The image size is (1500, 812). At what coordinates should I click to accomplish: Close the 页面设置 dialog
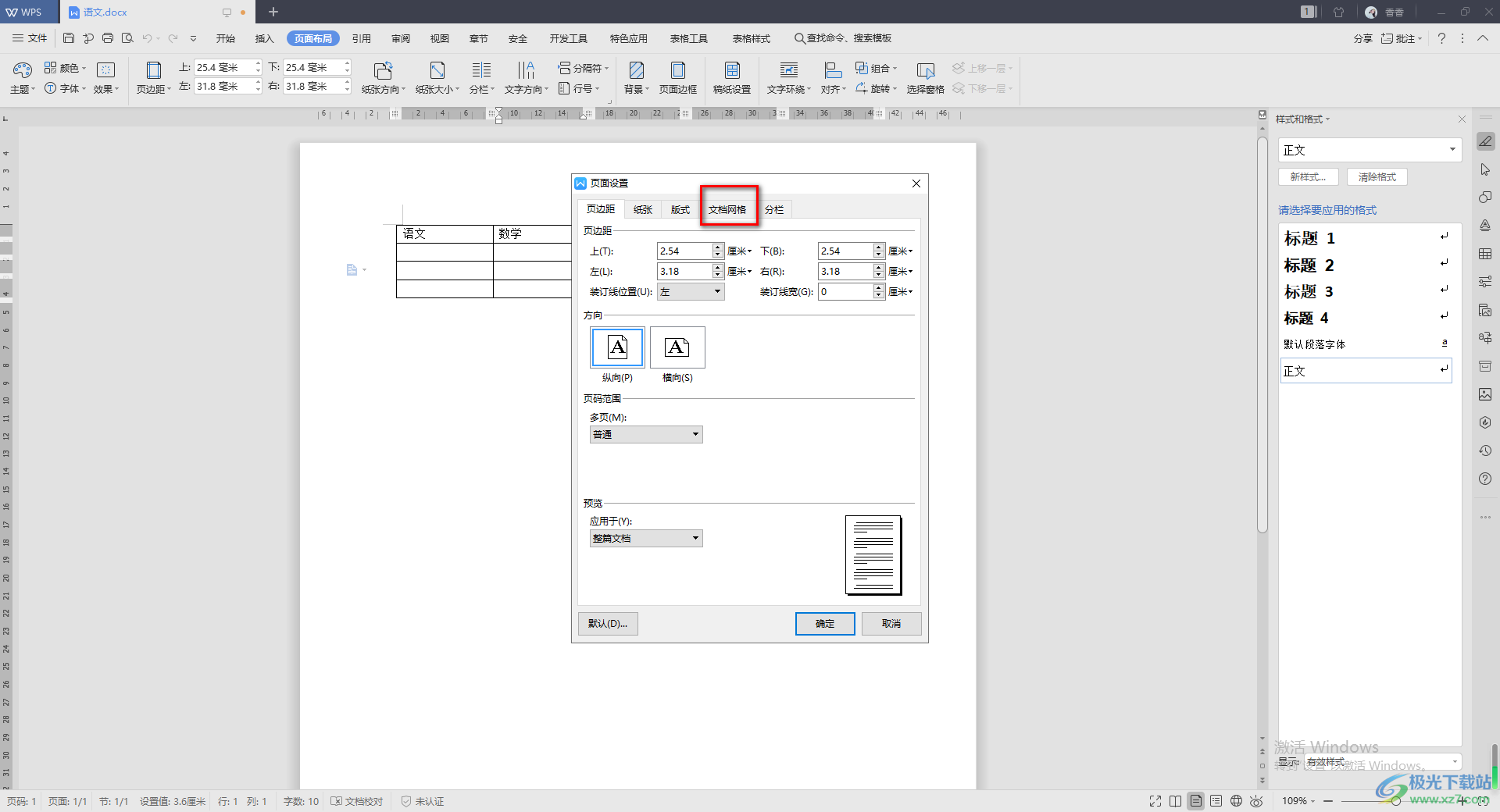[x=916, y=183]
